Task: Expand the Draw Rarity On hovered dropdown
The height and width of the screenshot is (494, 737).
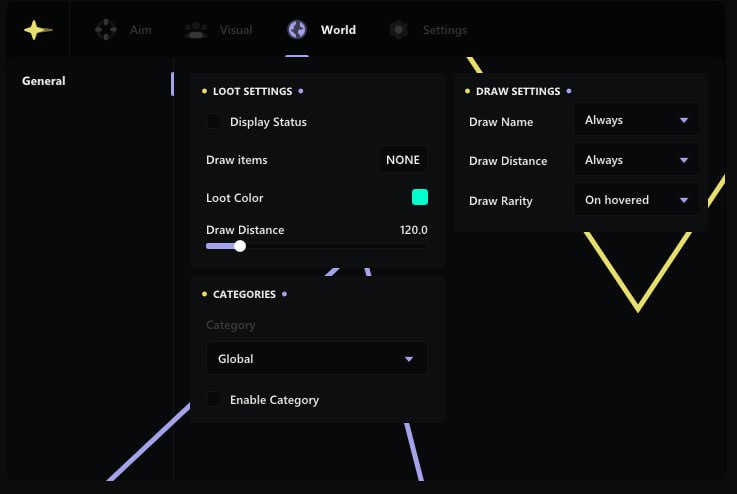Action: (x=636, y=200)
